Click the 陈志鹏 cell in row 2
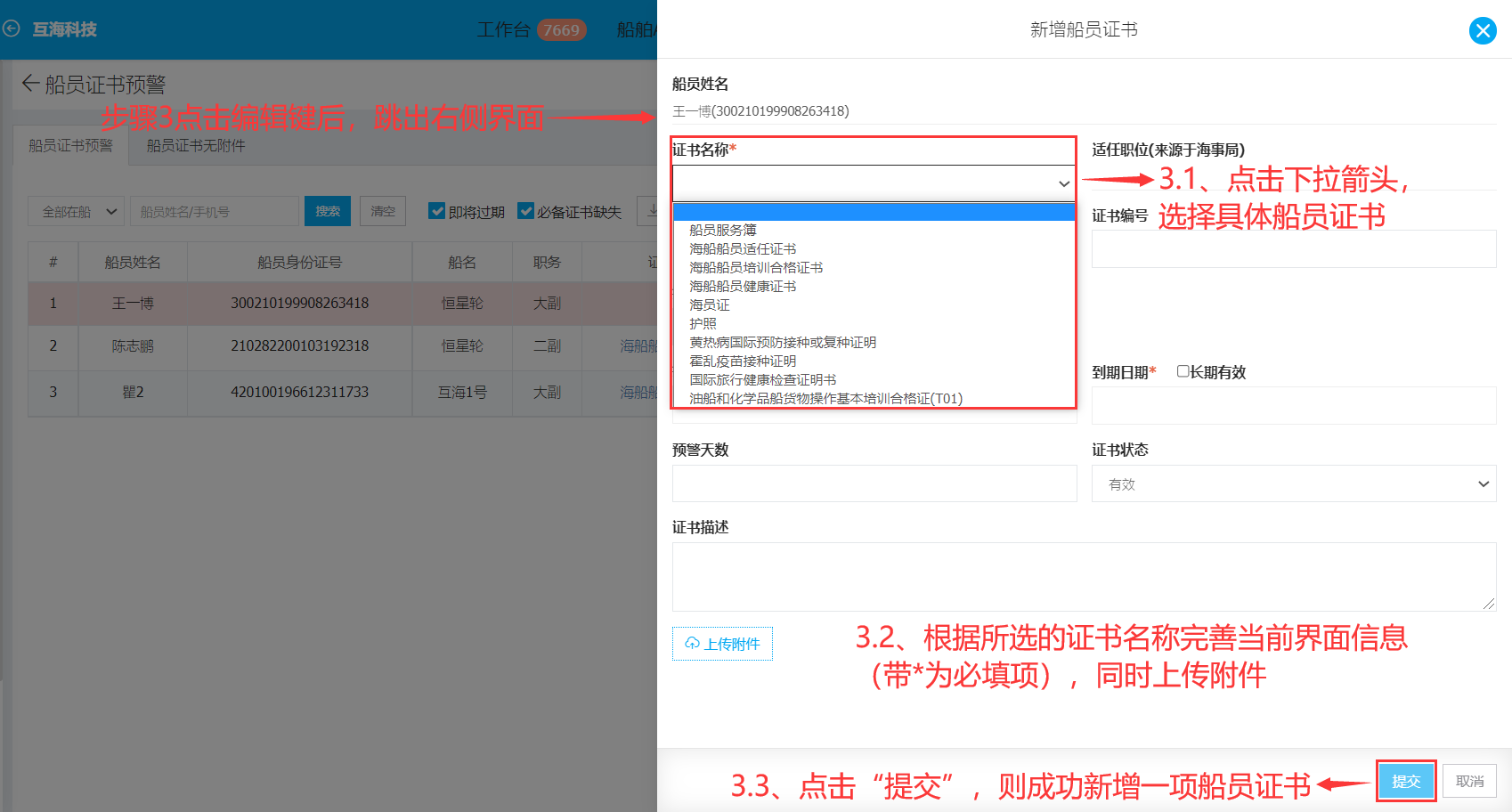This screenshot has height=812, width=1512. click(x=133, y=346)
